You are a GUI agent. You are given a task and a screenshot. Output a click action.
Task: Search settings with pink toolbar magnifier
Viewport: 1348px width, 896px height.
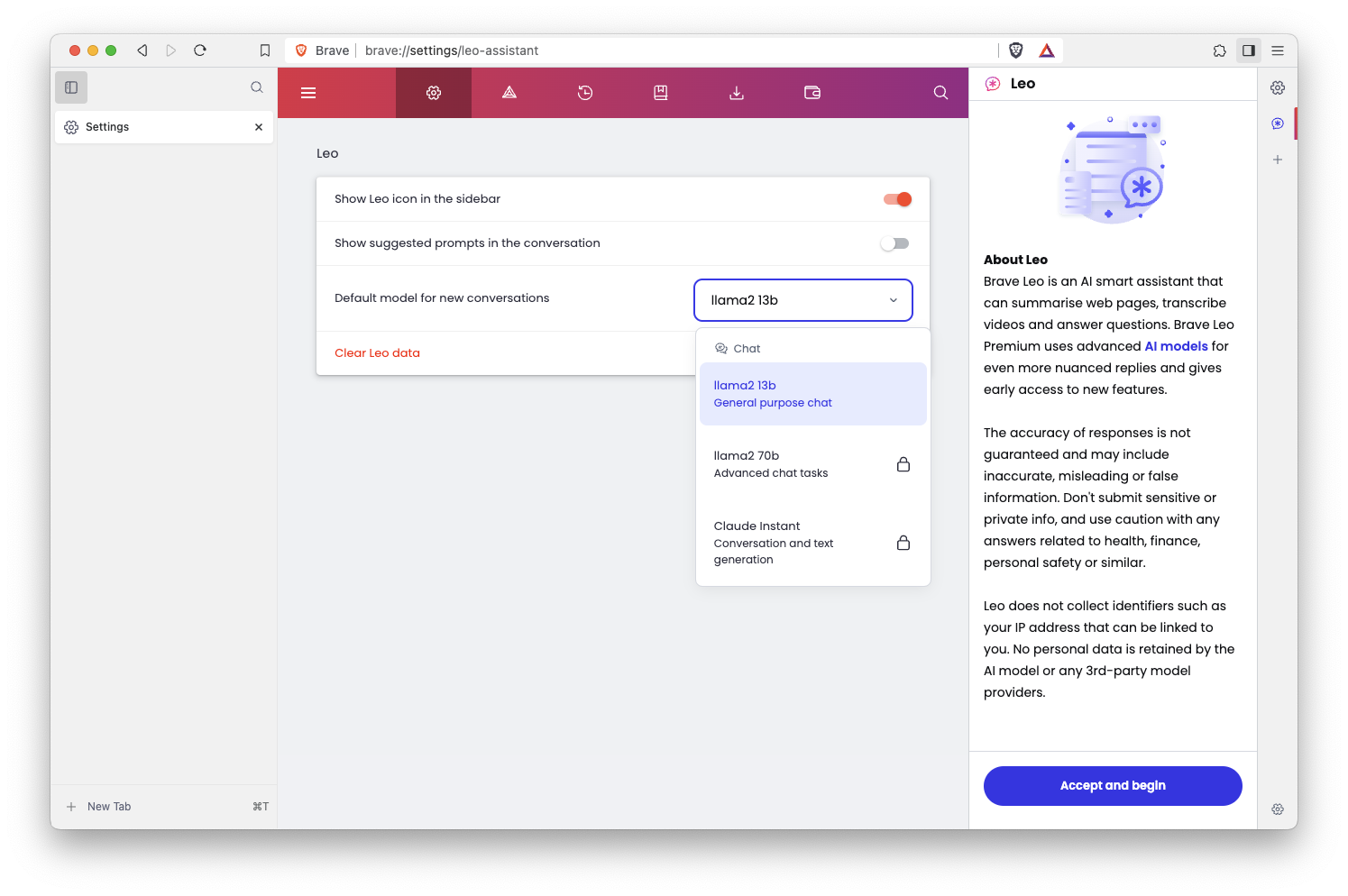coord(940,93)
